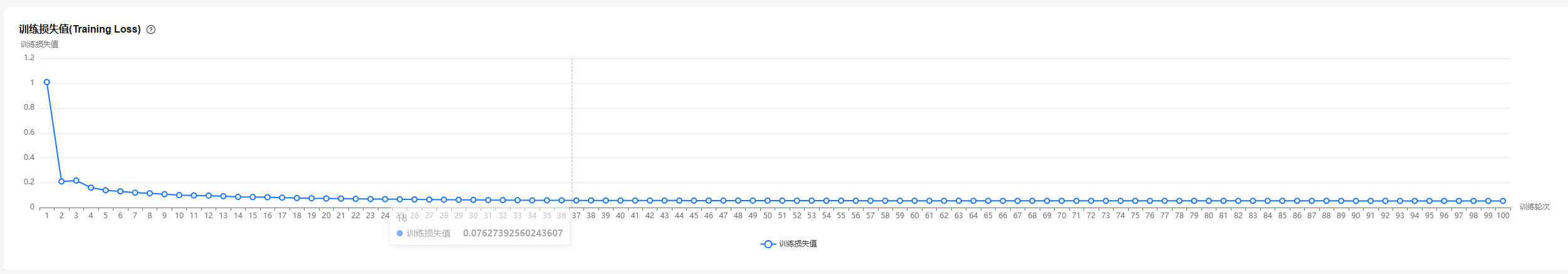This screenshot has height=274, width=1568.
Task: Click the loss data point at epoch 4
Action: [91, 187]
